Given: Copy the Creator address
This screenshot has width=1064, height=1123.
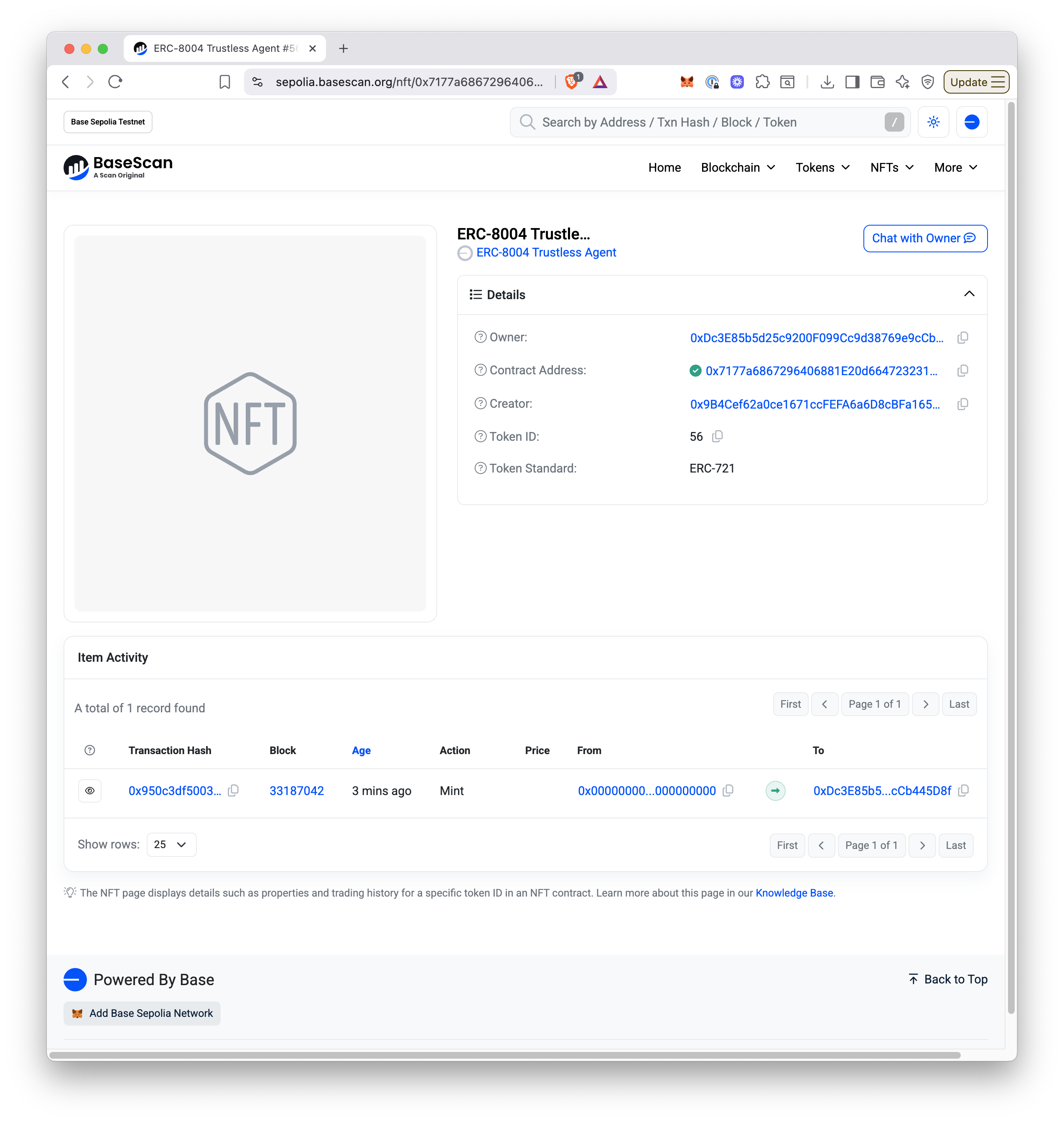Looking at the screenshot, I should (x=962, y=404).
